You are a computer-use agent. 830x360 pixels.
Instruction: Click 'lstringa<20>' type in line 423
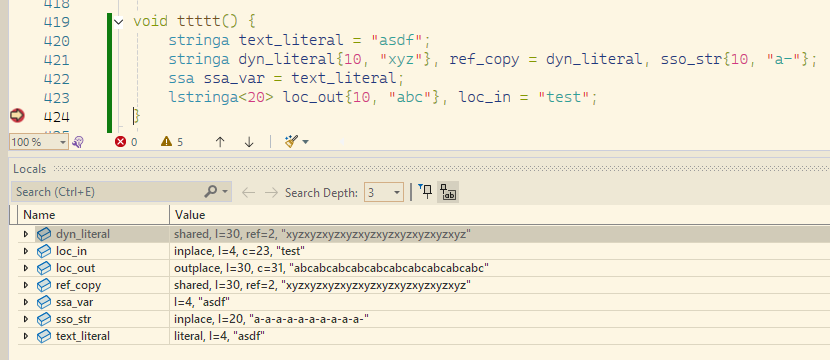tap(221, 97)
